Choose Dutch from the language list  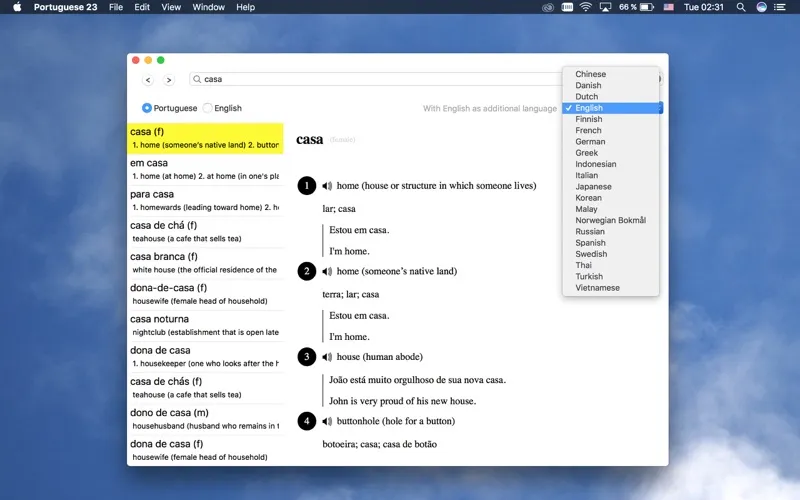[x=611, y=96]
